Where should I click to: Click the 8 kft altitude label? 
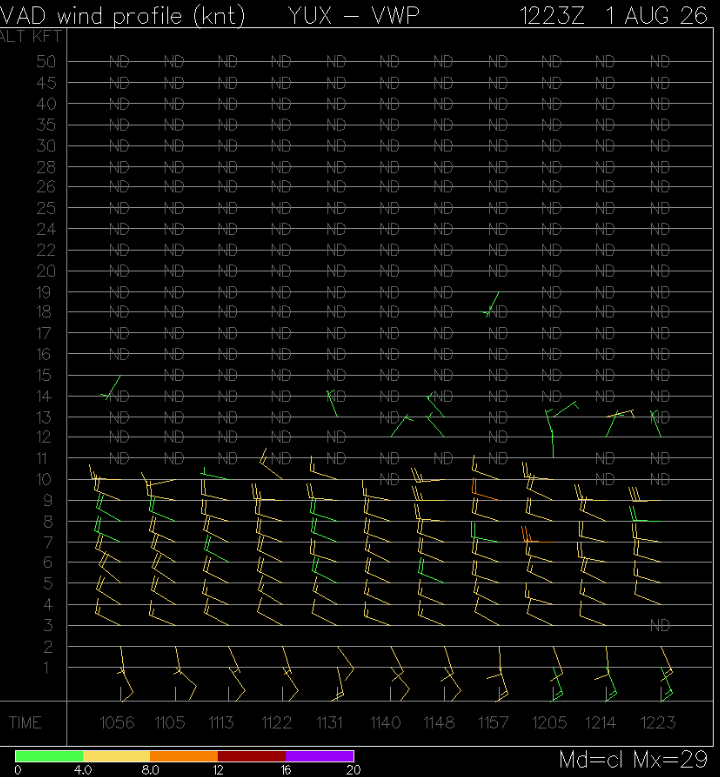48,522
